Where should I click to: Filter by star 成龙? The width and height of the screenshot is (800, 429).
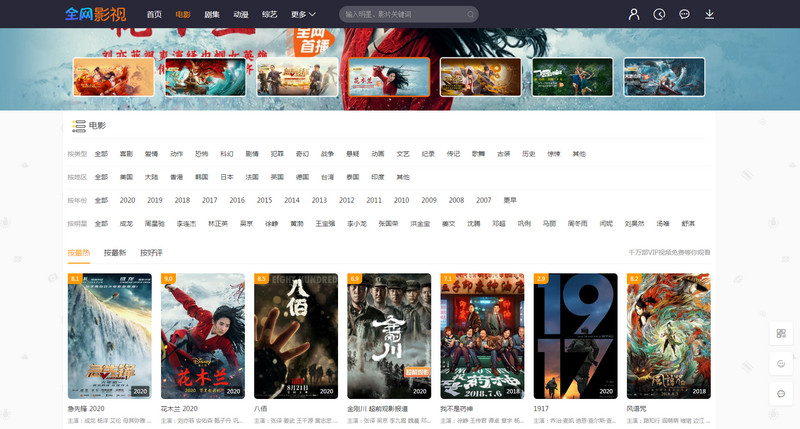click(x=126, y=223)
